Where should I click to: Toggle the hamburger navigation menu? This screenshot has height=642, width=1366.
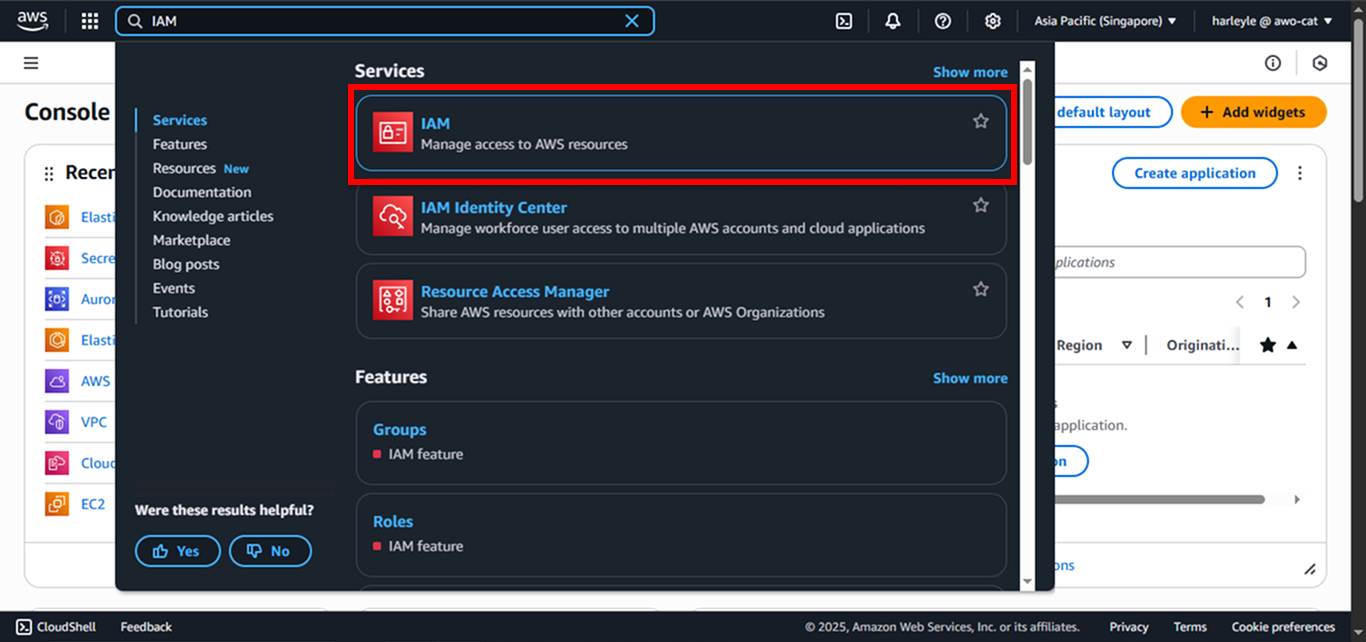point(31,63)
